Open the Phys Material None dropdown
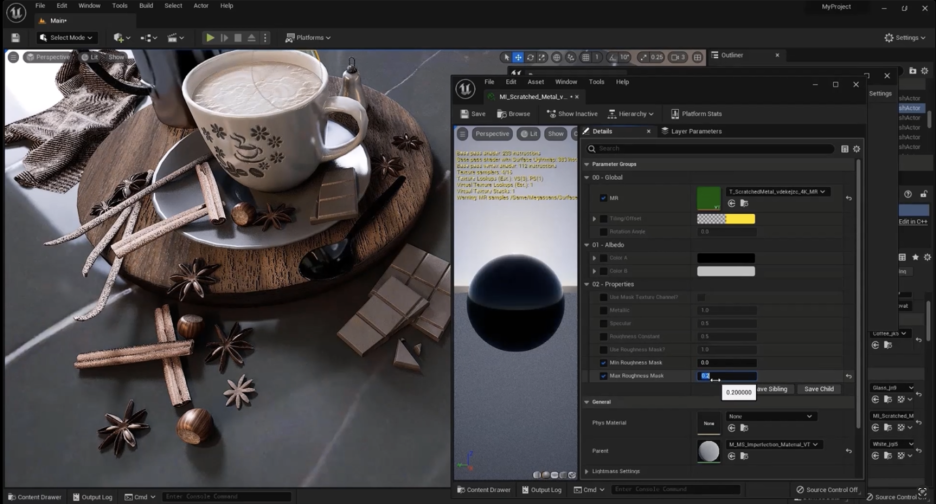 tap(771, 416)
